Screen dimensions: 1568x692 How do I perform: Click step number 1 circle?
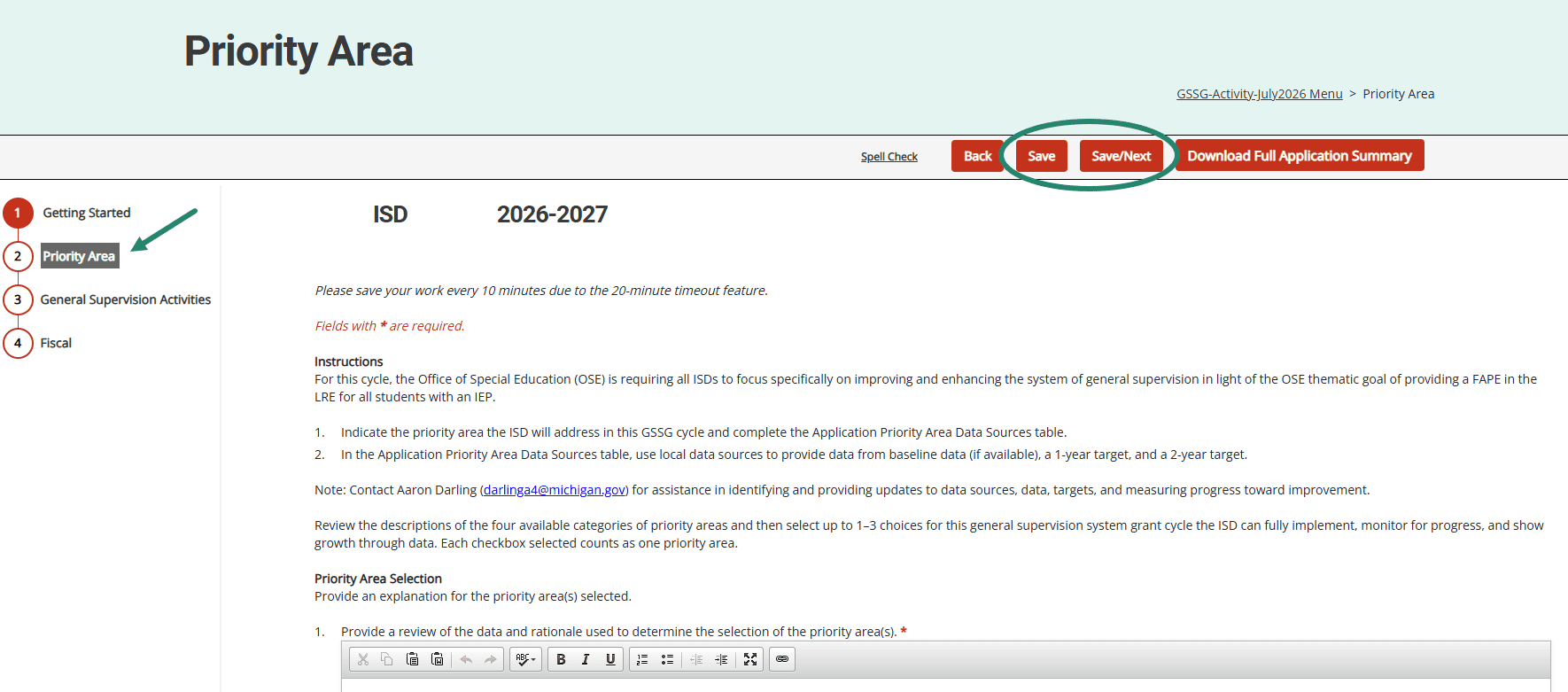pyautogui.click(x=18, y=213)
